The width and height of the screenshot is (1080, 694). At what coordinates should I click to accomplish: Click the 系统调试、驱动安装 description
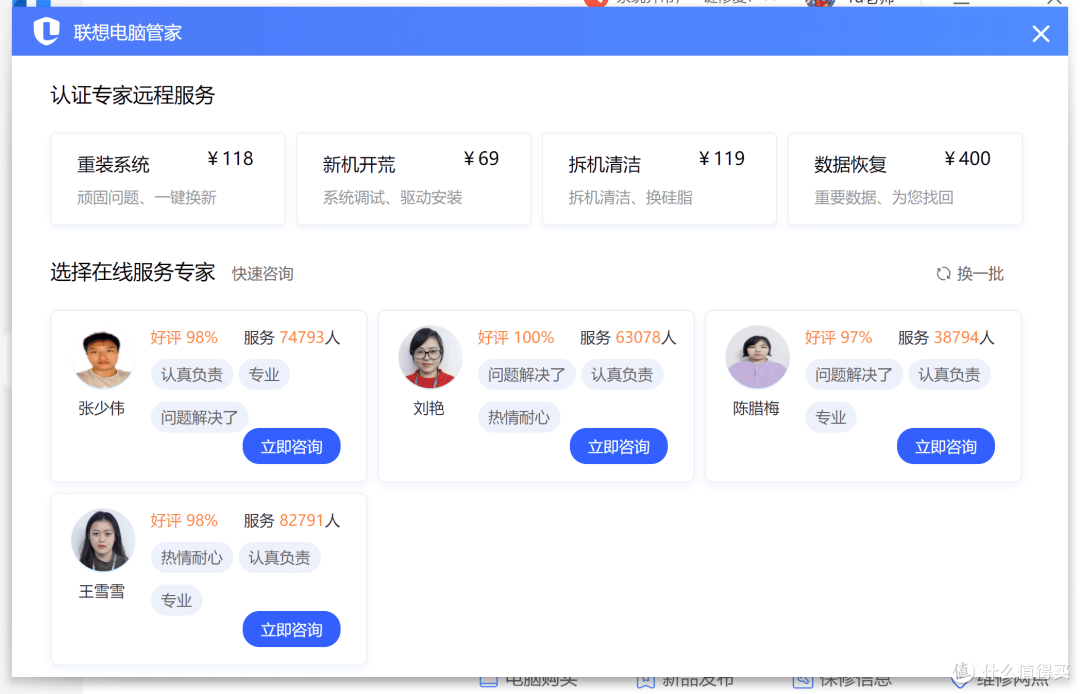tap(393, 198)
